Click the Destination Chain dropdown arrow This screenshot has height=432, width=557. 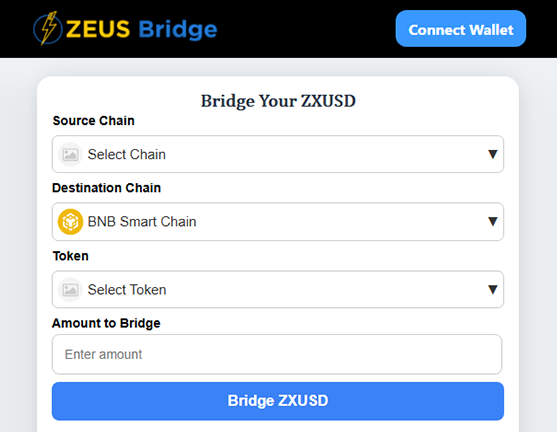tap(492, 221)
